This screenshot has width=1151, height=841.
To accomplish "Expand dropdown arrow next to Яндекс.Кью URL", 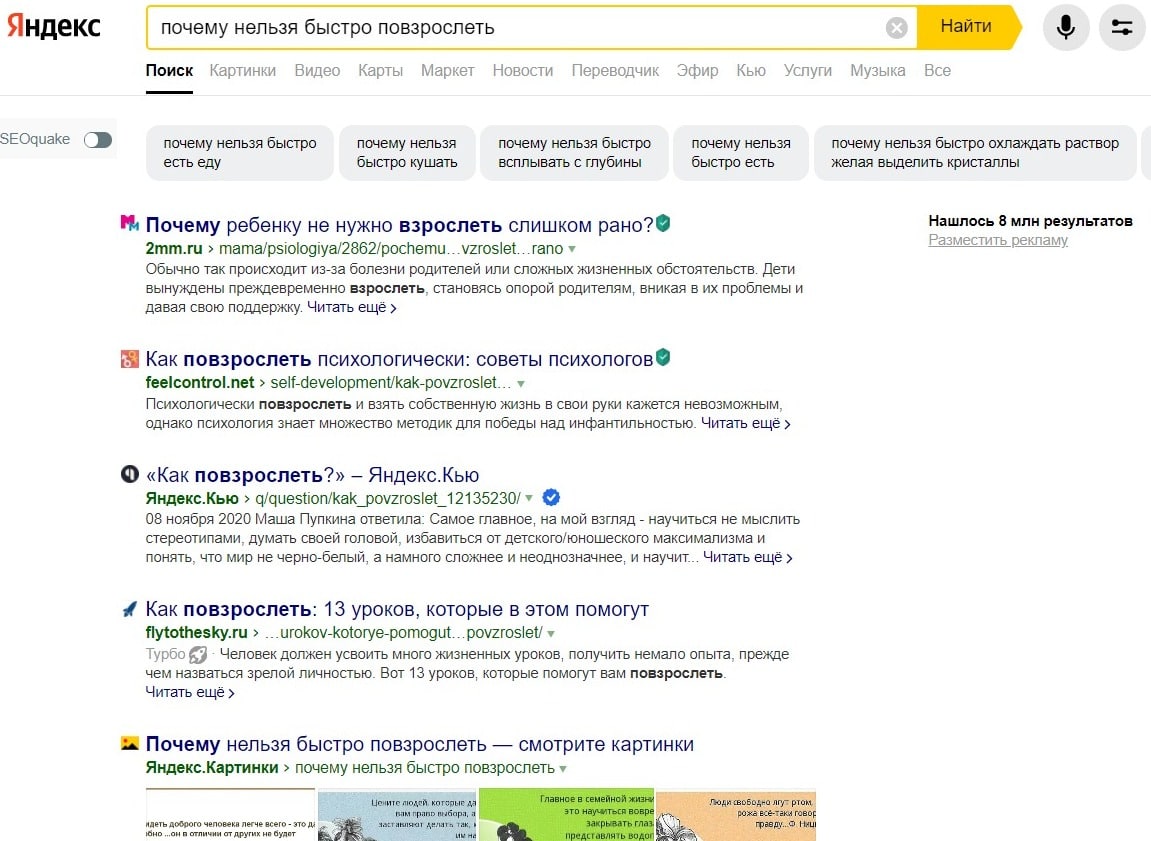I will pos(529,498).
